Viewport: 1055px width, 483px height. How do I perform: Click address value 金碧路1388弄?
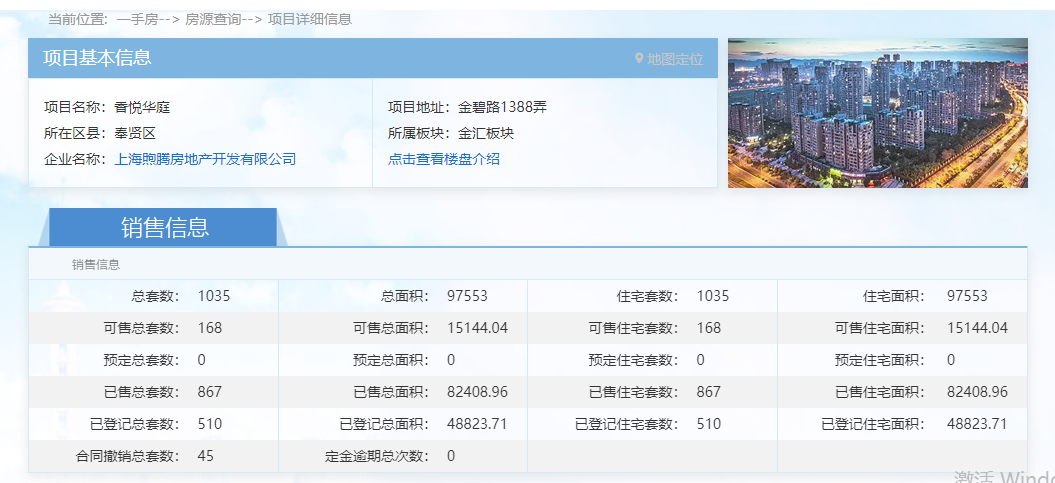pos(503,107)
